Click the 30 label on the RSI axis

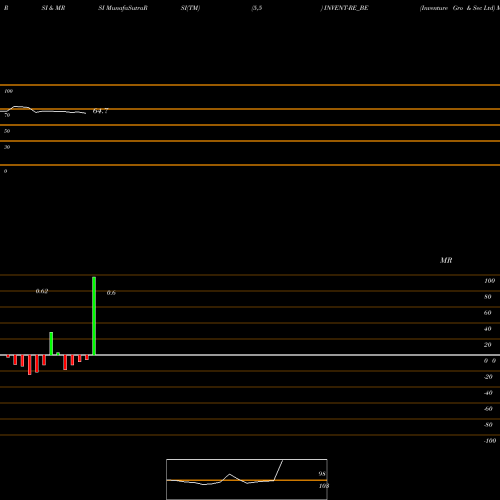click(7, 147)
